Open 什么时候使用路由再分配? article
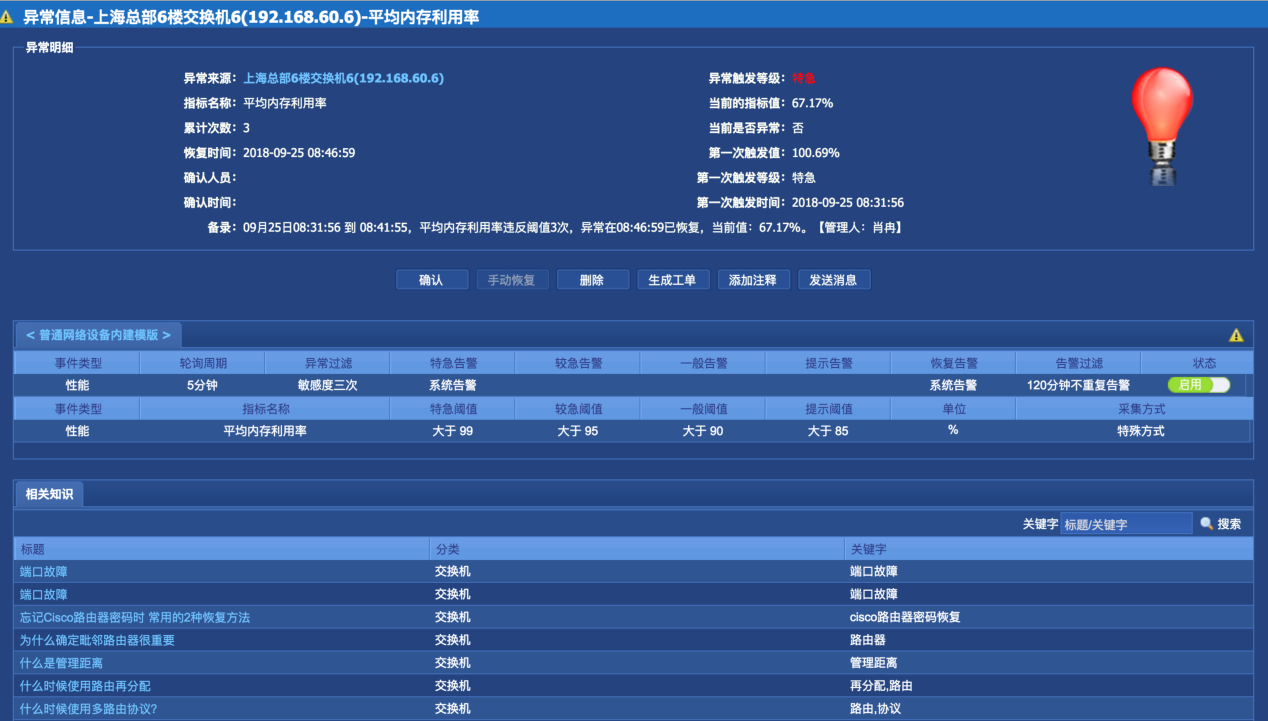Viewport: 1268px width, 721px height. coord(85,686)
